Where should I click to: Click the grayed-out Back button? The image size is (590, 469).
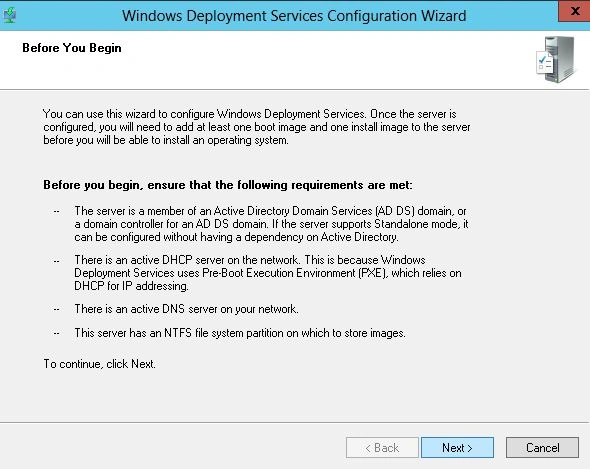382,448
